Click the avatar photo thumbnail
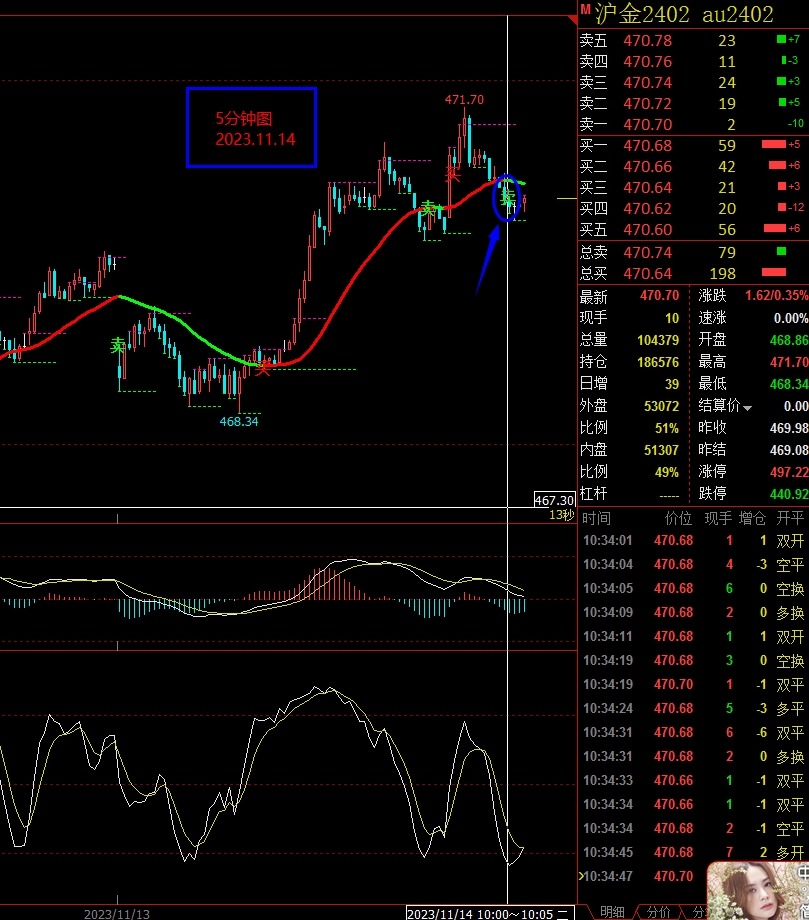This screenshot has height=920, width=809. pos(758,891)
